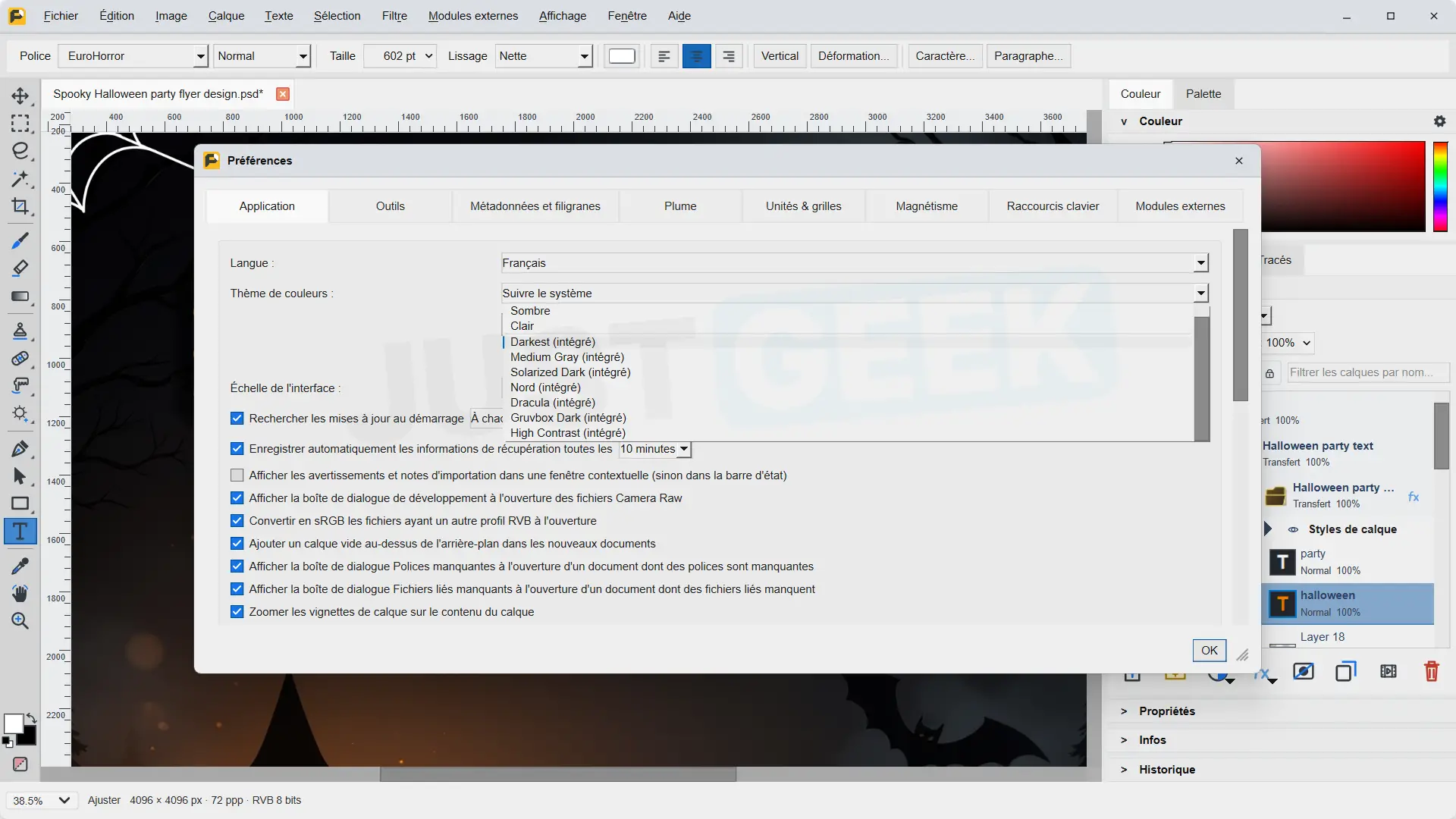The height and width of the screenshot is (819, 1456).
Task: Toggle visibility eye of Styles de calque
Action: 1293,529
